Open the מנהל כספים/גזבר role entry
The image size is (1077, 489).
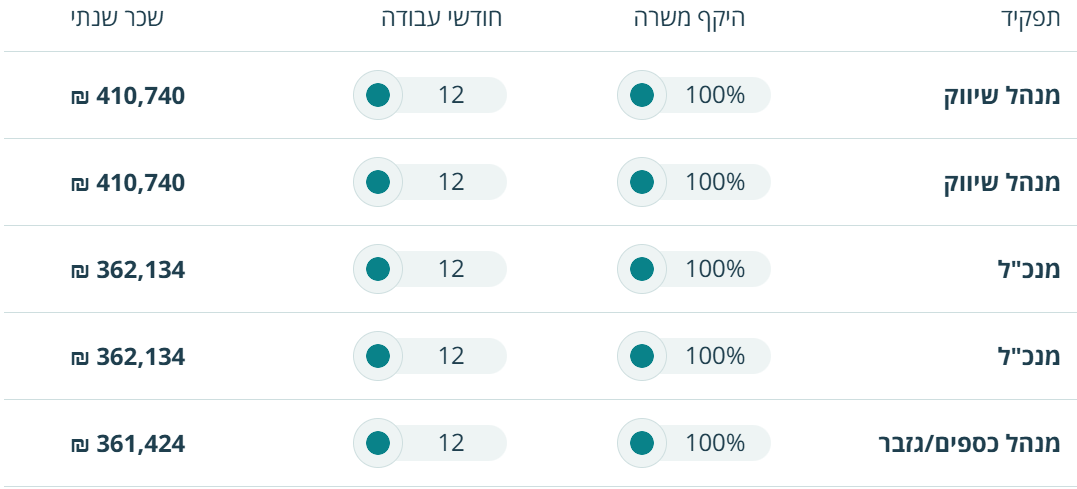pyautogui.click(x=968, y=444)
